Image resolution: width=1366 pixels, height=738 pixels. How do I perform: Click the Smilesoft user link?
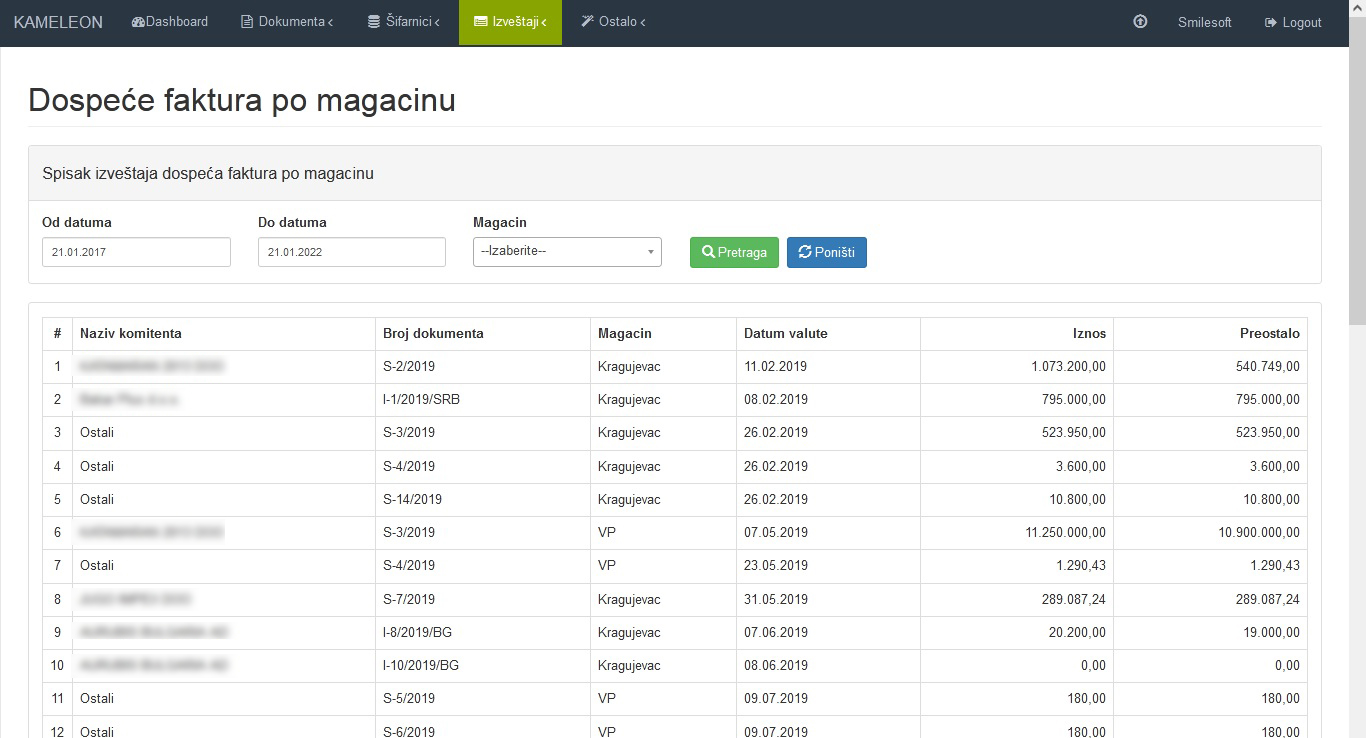click(1204, 22)
